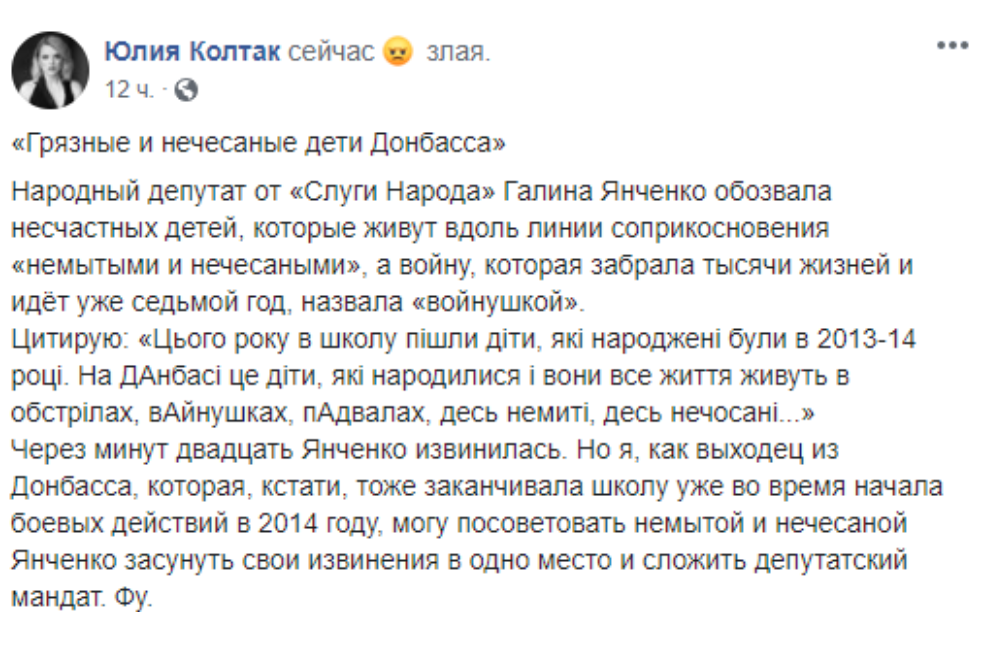Open the '12 ч.' post timestamp
This screenshot has height=646, width=994.
tap(129, 89)
